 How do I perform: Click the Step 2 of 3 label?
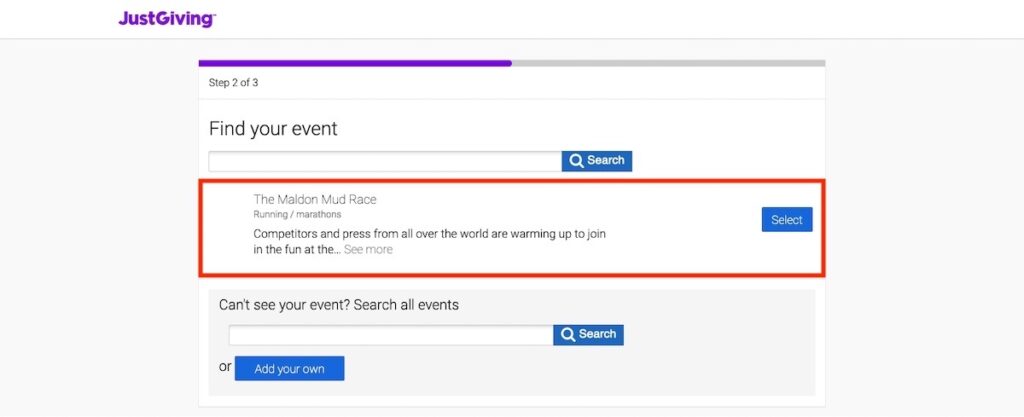(233, 83)
